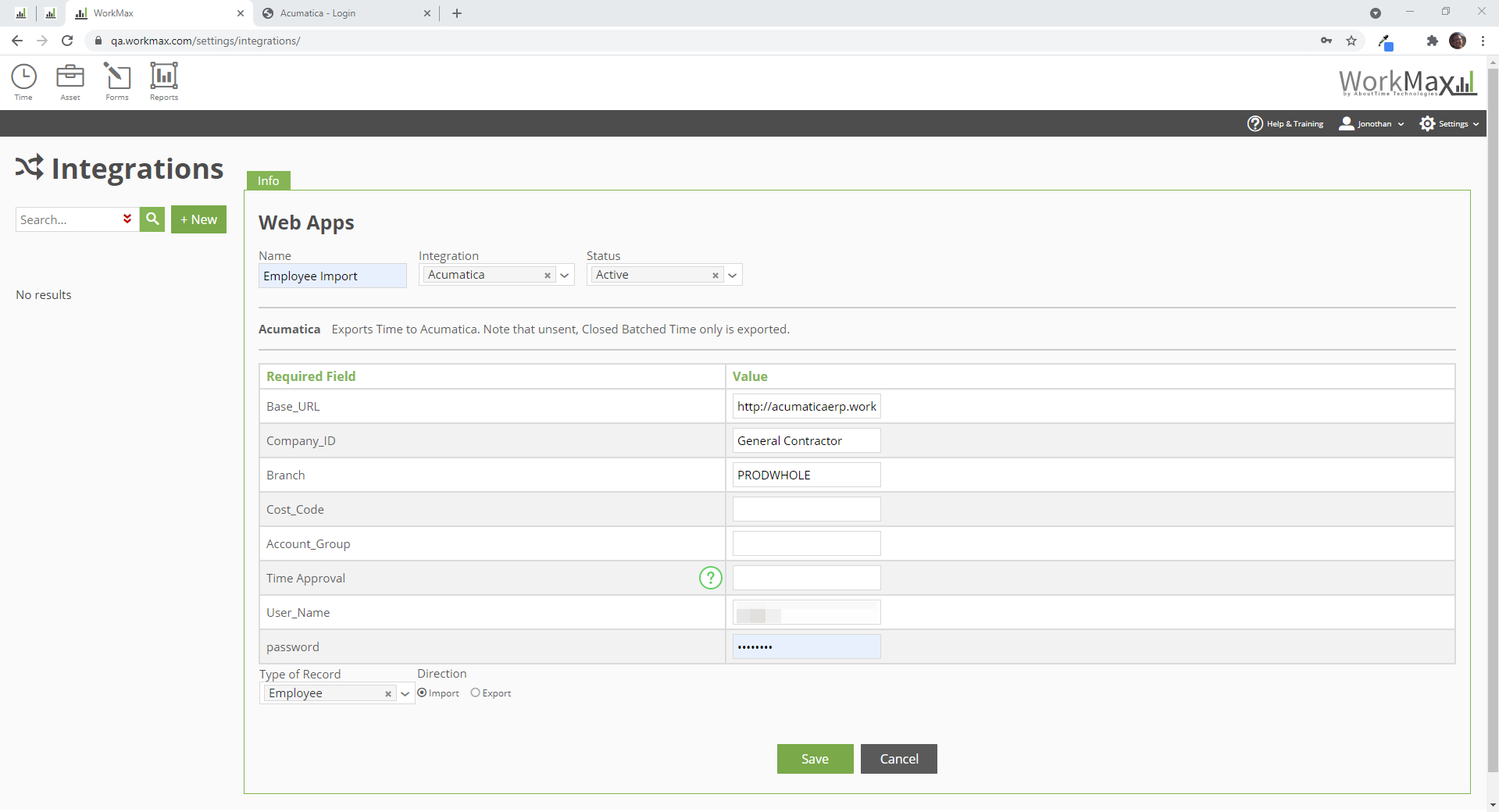Close the Acumatica - Login tab
1499x812 pixels.
point(427,13)
